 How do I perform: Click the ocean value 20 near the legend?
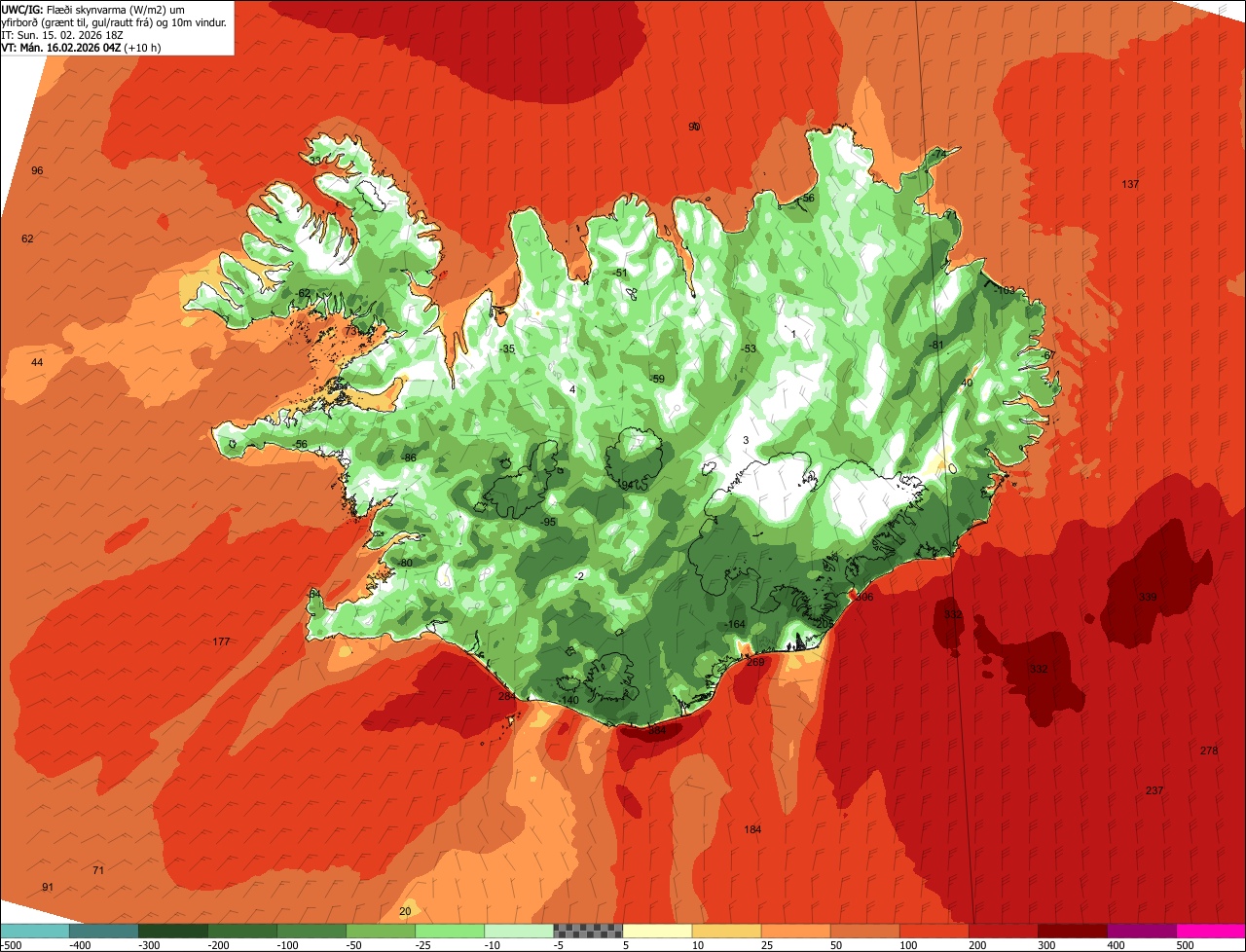[405, 911]
